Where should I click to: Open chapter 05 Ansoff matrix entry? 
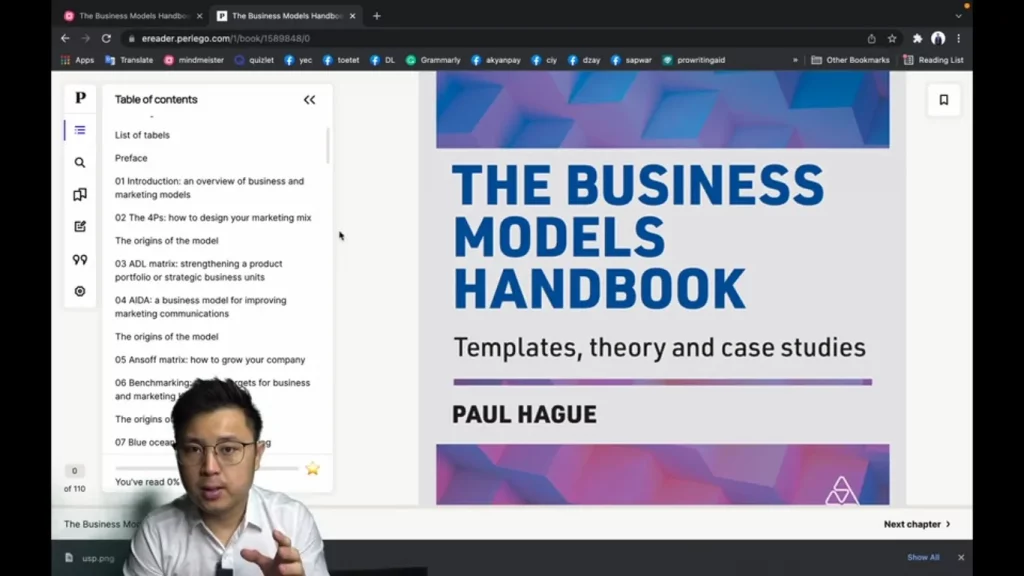tap(210, 360)
